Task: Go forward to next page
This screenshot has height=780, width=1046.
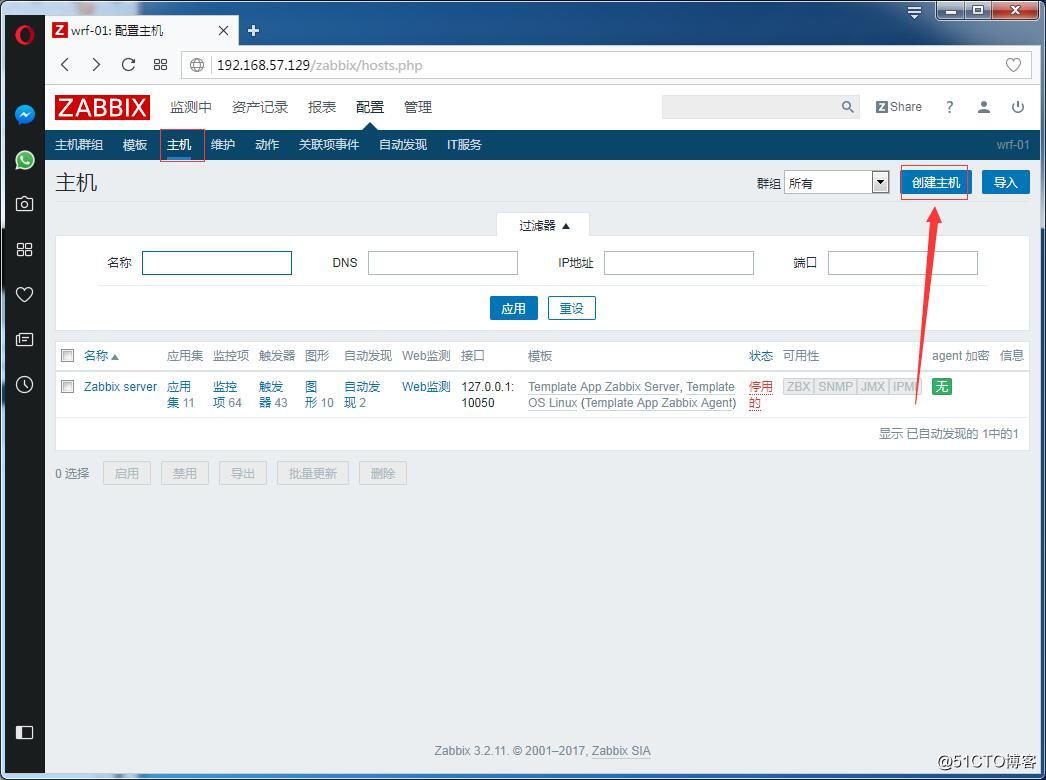Action: tap(96, 65)
